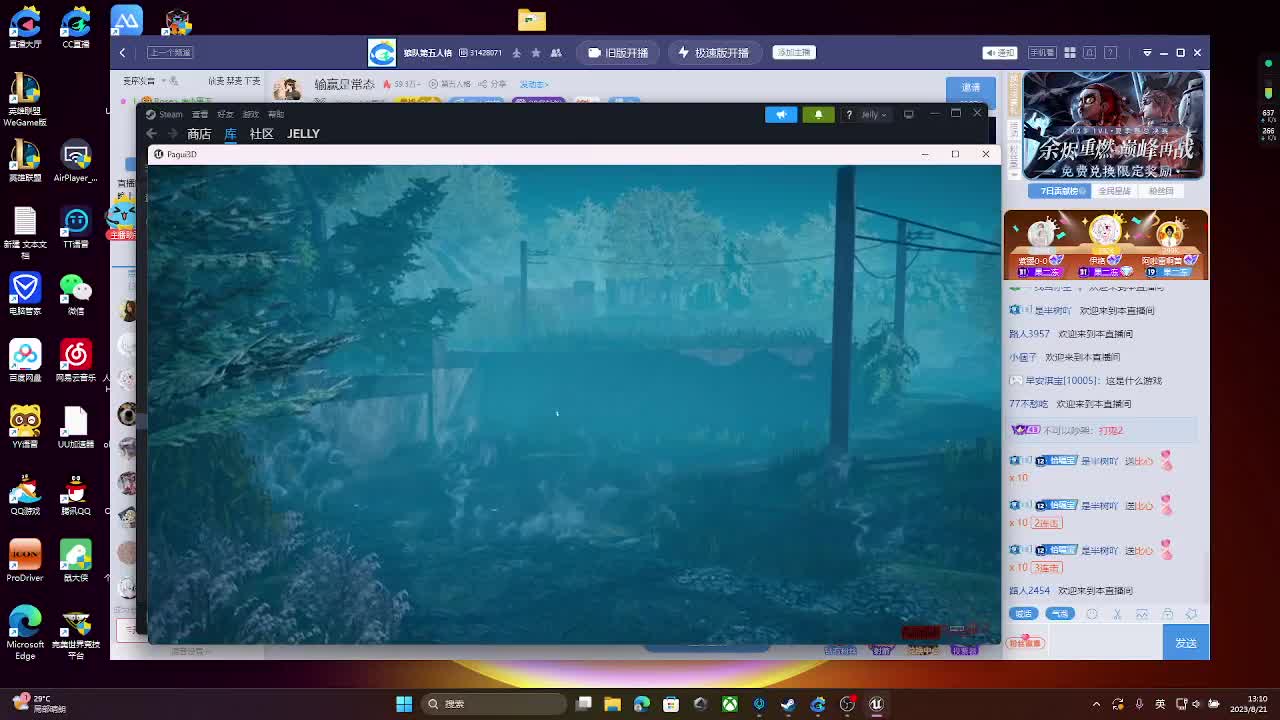Screen dimensions: 1280x720
Task: Open the JELLY profile tab in Steam
Action: 303,134
